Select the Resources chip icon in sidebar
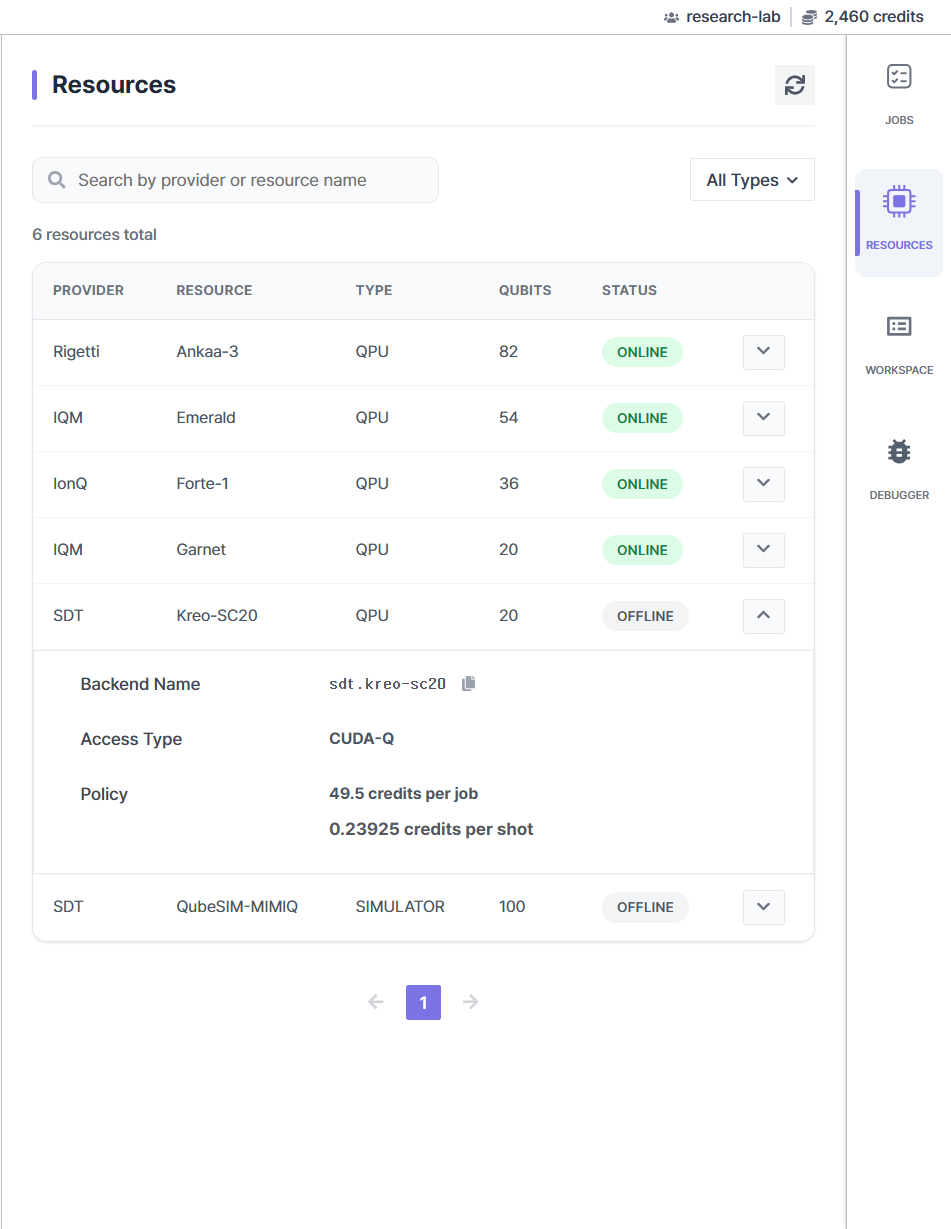This screenshot has width=951, height=1229. click(x=899, y=202)
